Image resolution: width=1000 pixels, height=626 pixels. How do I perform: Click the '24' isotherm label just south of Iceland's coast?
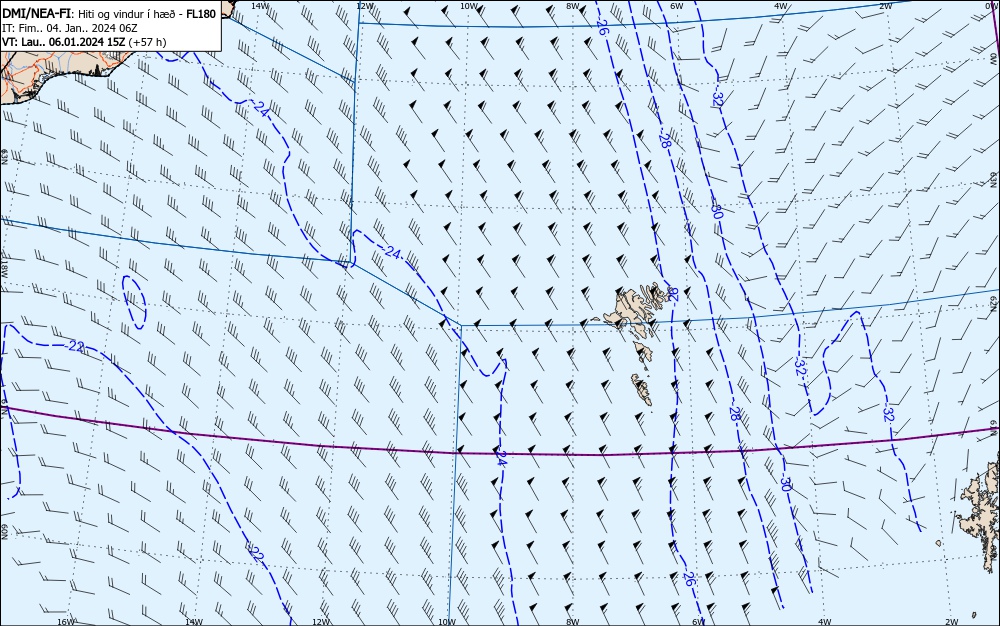(260, 108)
